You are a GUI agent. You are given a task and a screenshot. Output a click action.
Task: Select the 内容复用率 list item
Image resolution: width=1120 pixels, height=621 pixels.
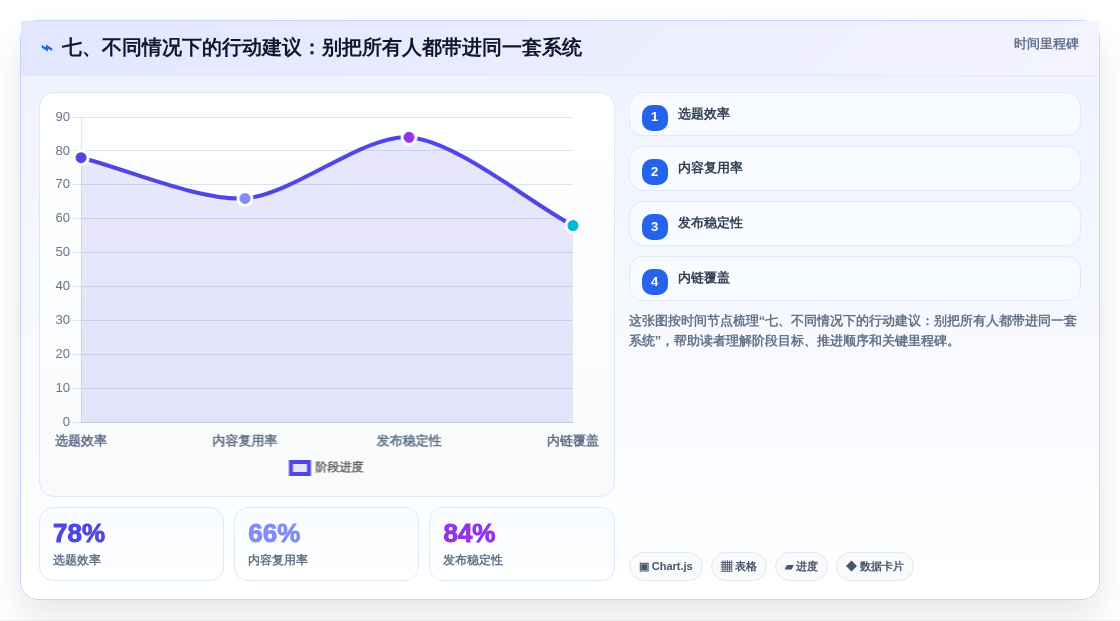point(854,169)
